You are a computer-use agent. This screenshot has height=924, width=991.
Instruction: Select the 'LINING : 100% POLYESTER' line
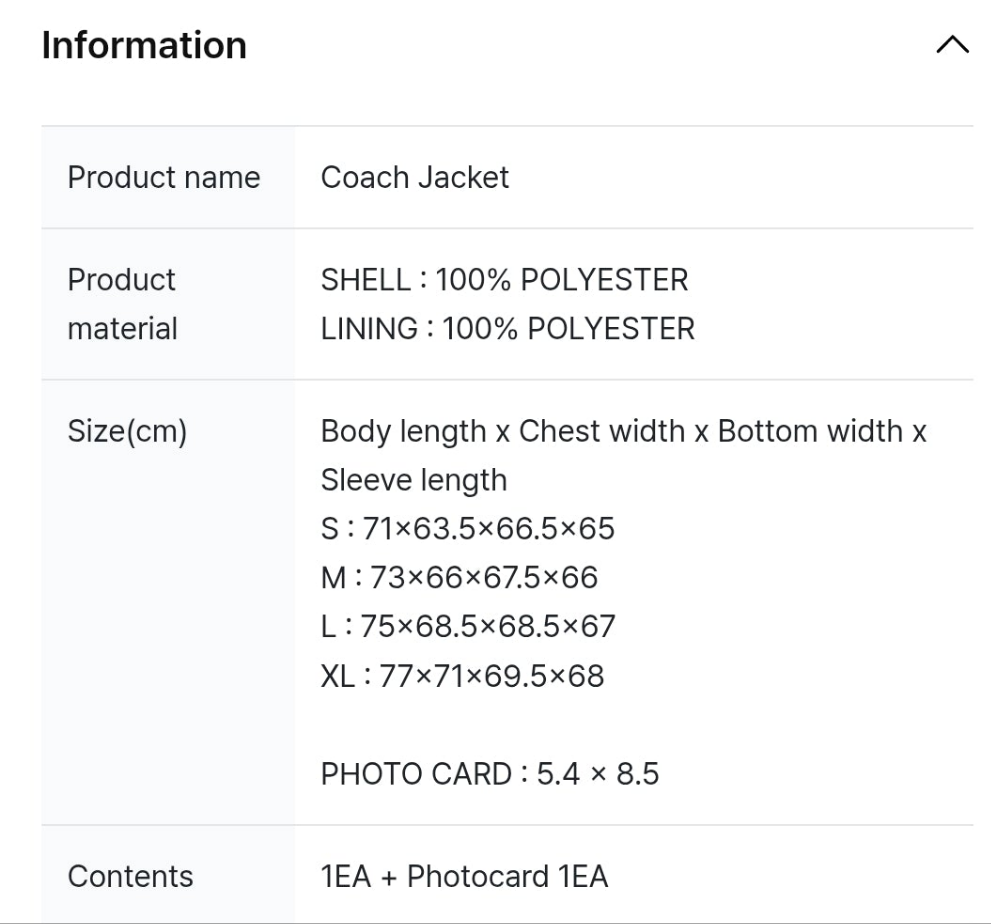[x=507, y=328]
